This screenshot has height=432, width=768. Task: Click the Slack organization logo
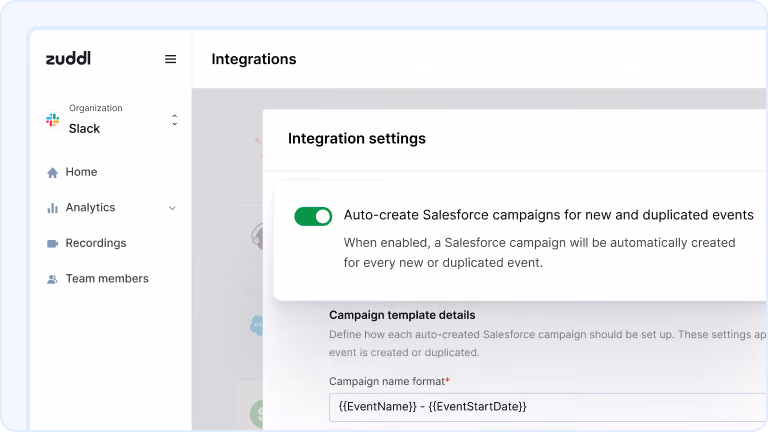(52, 120)
